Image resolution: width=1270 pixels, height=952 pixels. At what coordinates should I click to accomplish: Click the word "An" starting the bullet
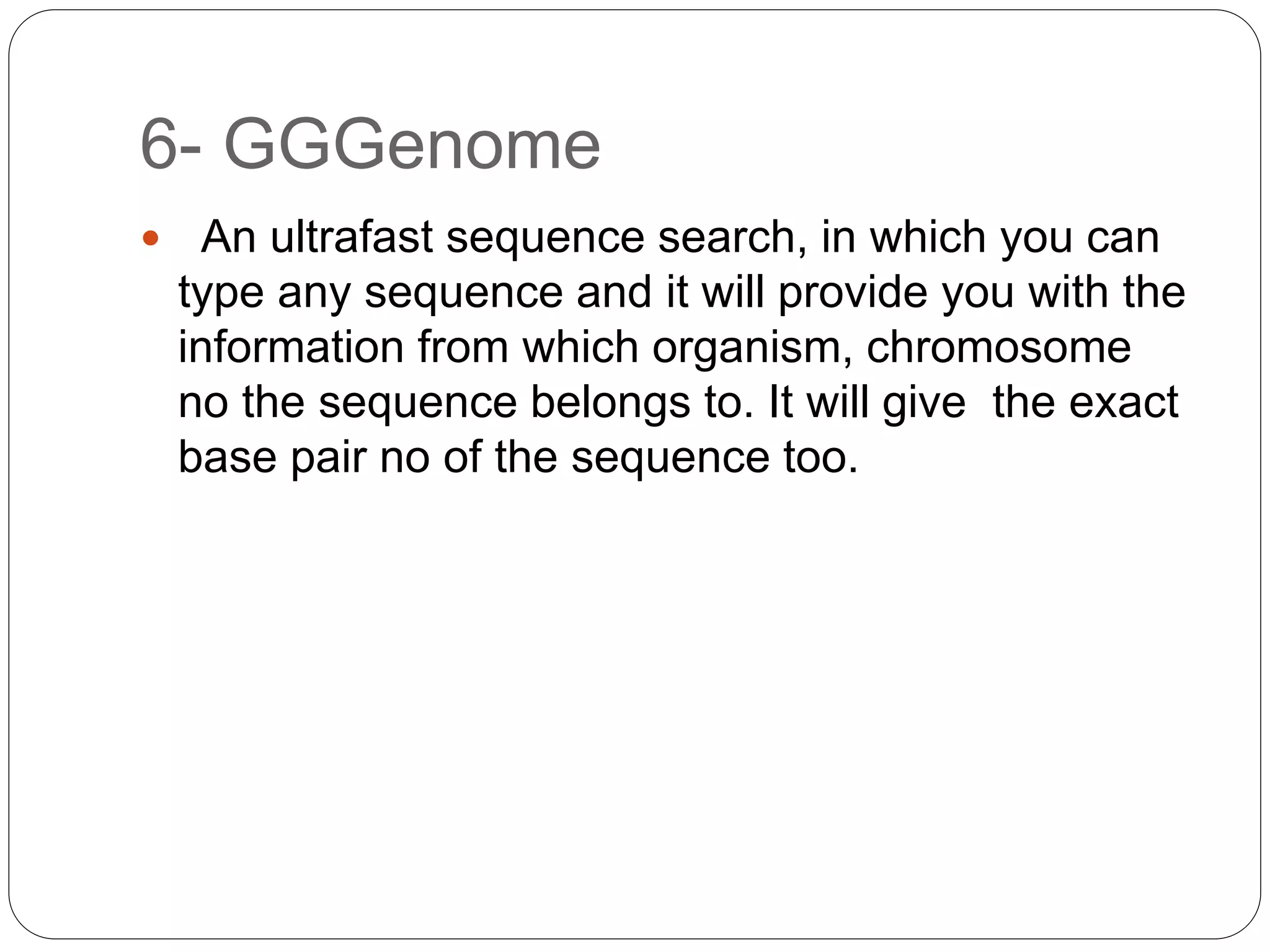tap(229, 237)
